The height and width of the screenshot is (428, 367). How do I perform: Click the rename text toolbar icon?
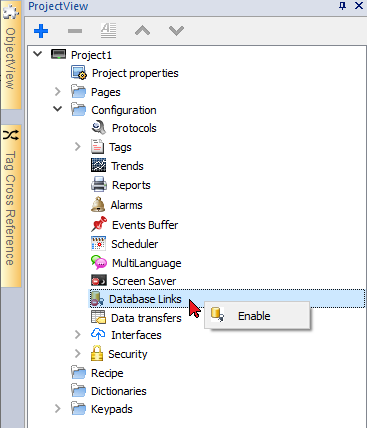tap(109, 30)
